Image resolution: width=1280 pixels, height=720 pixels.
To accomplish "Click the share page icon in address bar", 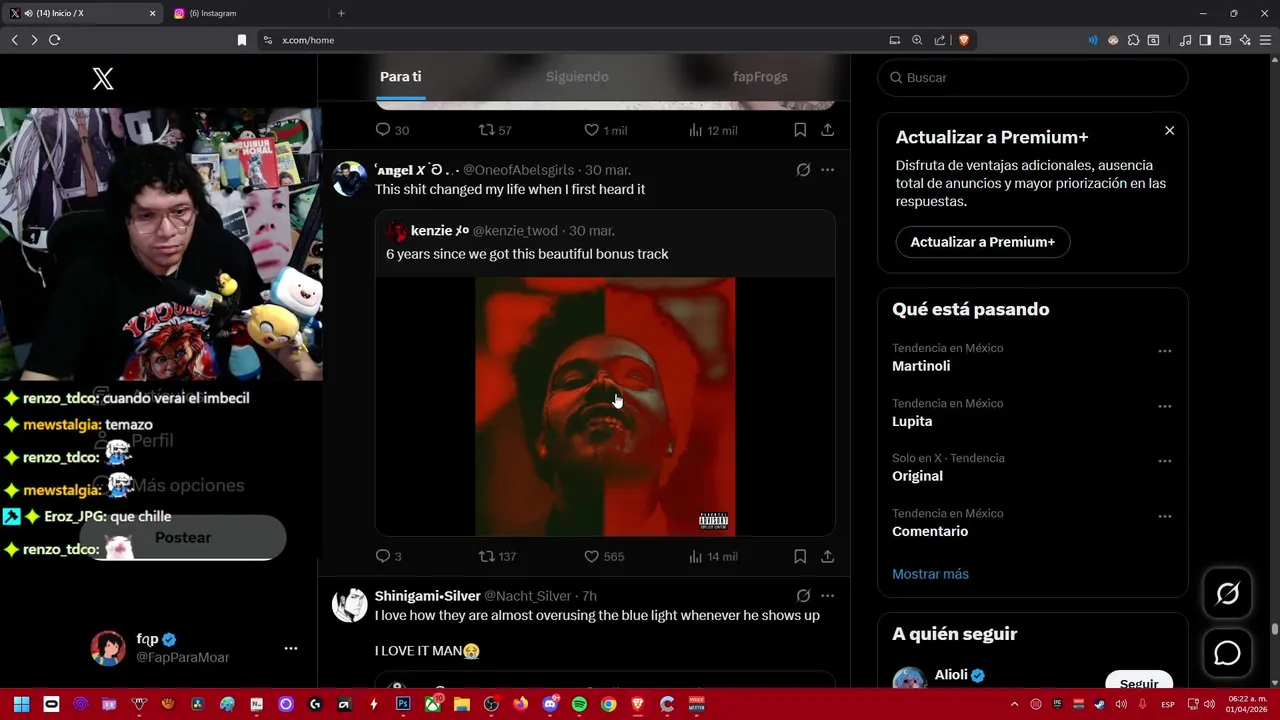I will pos(940,40).
